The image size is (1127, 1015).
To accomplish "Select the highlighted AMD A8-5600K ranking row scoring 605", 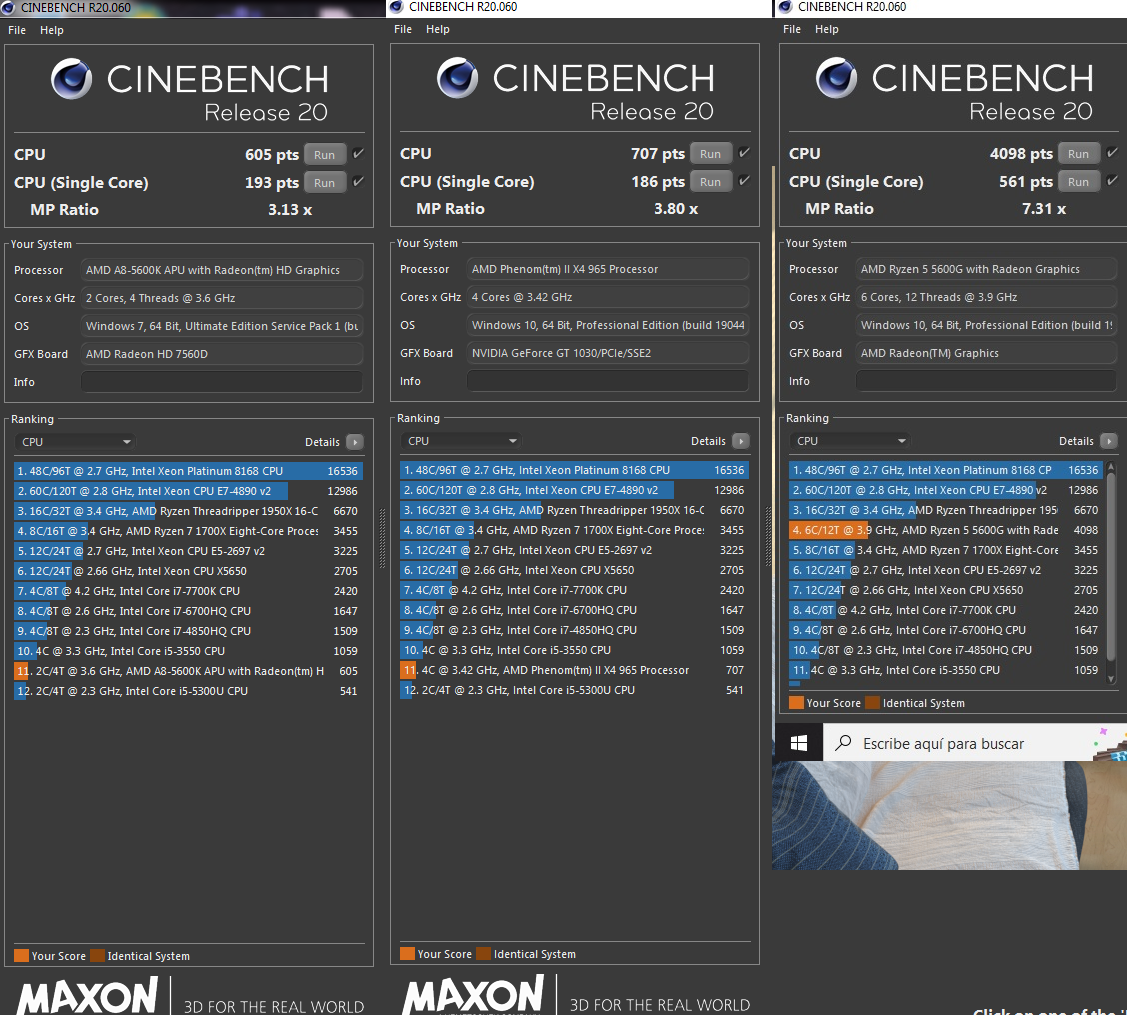I will (188, 671).
